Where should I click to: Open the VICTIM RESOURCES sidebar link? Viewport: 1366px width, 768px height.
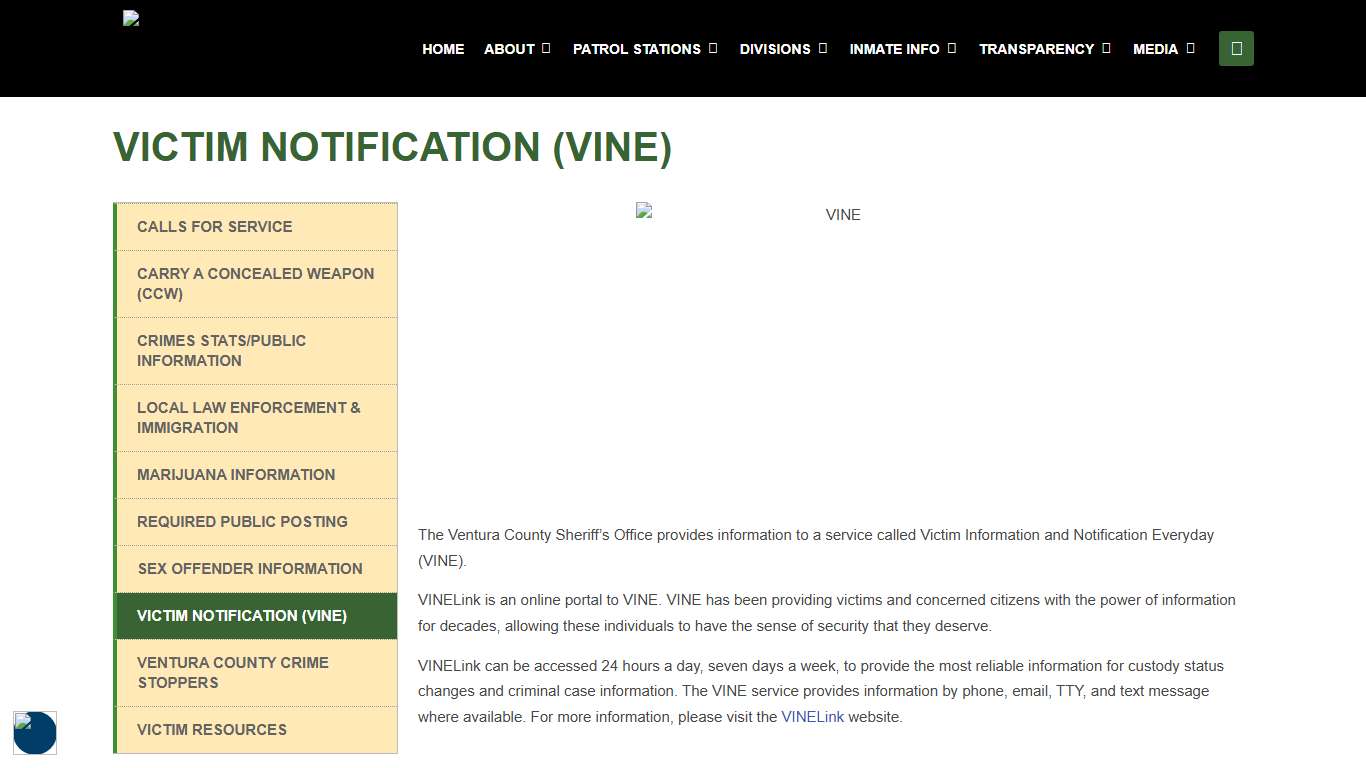[211, 730]
